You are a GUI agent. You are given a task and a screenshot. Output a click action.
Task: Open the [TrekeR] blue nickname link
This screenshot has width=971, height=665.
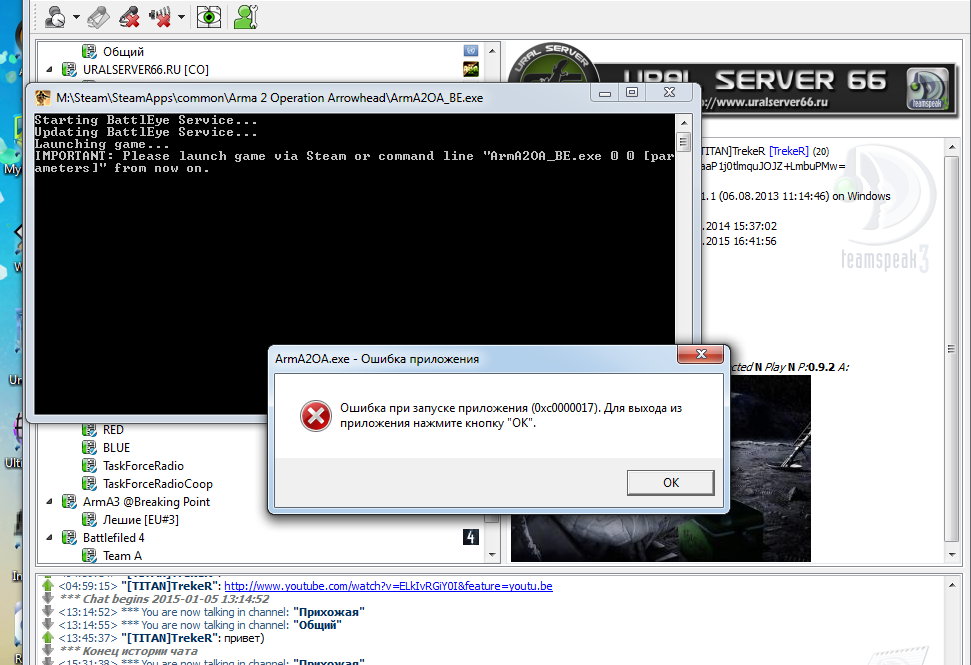point(788,151)
